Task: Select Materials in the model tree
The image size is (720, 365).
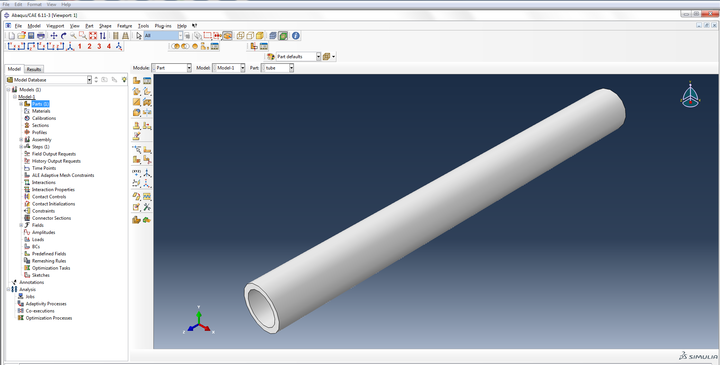Action: (x=41, y=111)
